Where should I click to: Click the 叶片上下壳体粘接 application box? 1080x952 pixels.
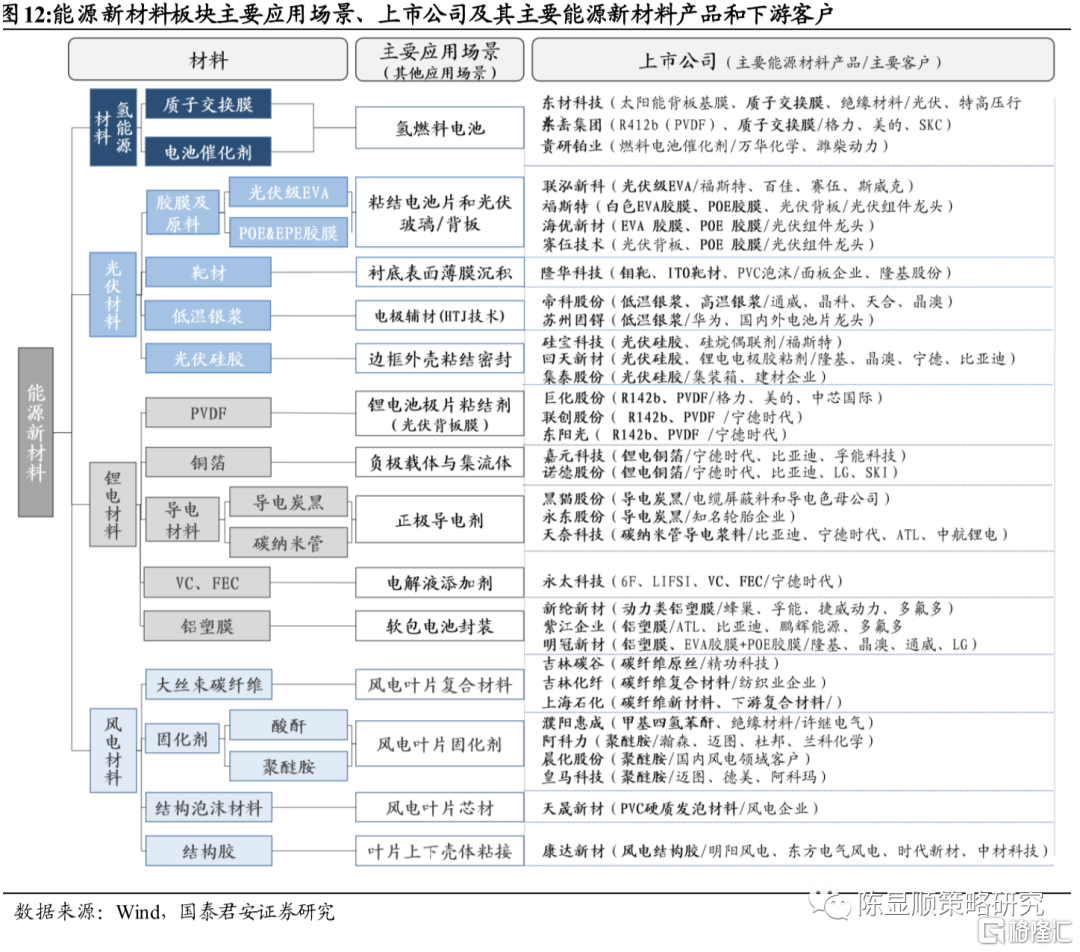439,851
